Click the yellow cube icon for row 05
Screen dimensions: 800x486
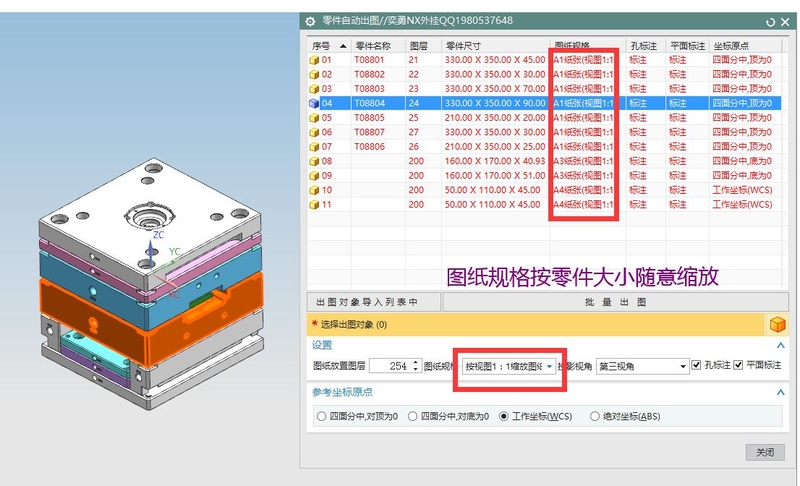[314, 118]
